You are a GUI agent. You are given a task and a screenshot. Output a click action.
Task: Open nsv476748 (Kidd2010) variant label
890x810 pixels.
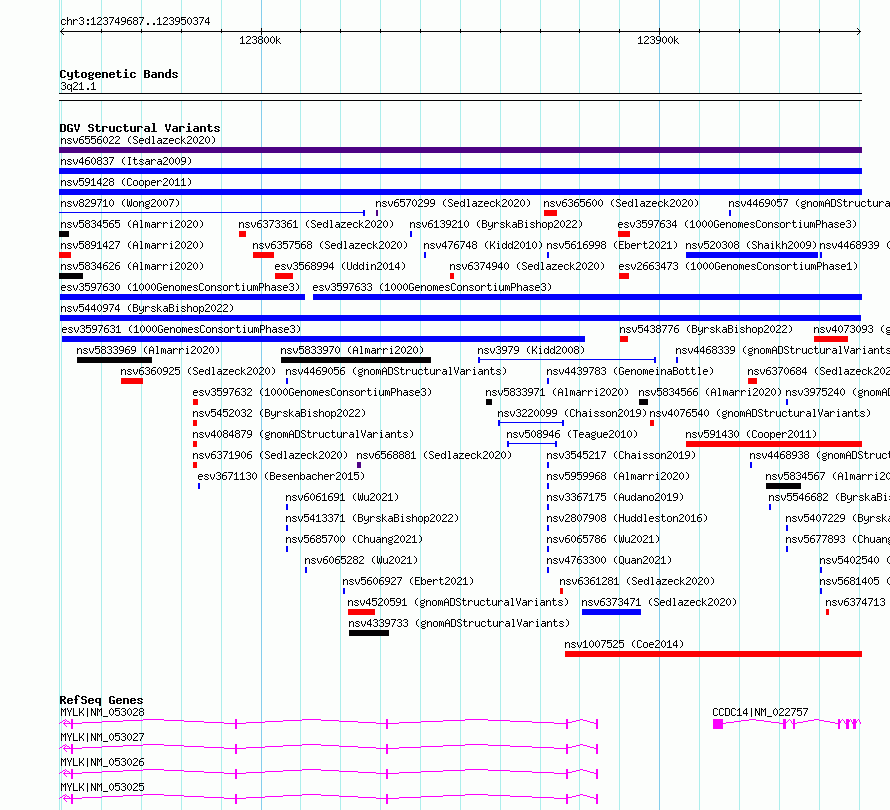tap(483, 245)
